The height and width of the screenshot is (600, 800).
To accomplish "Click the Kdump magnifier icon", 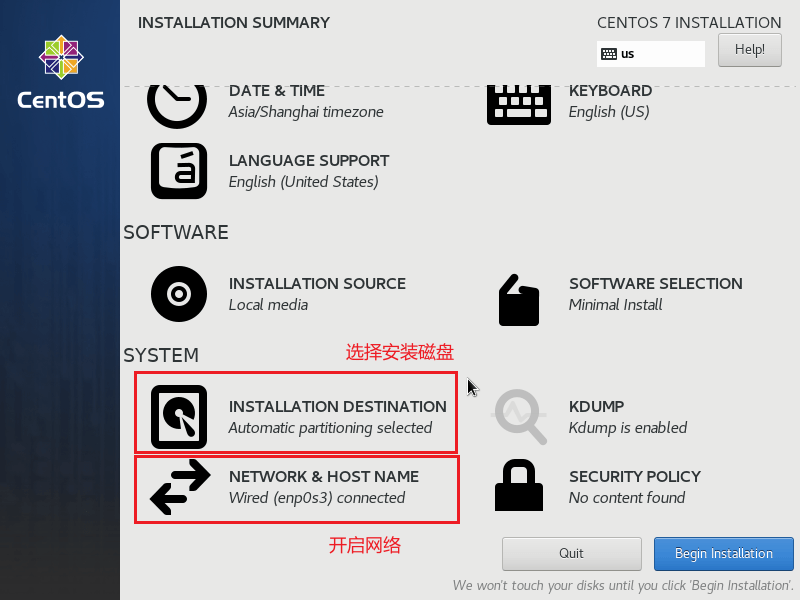I will pyautogui.click(x=519, y=417).
